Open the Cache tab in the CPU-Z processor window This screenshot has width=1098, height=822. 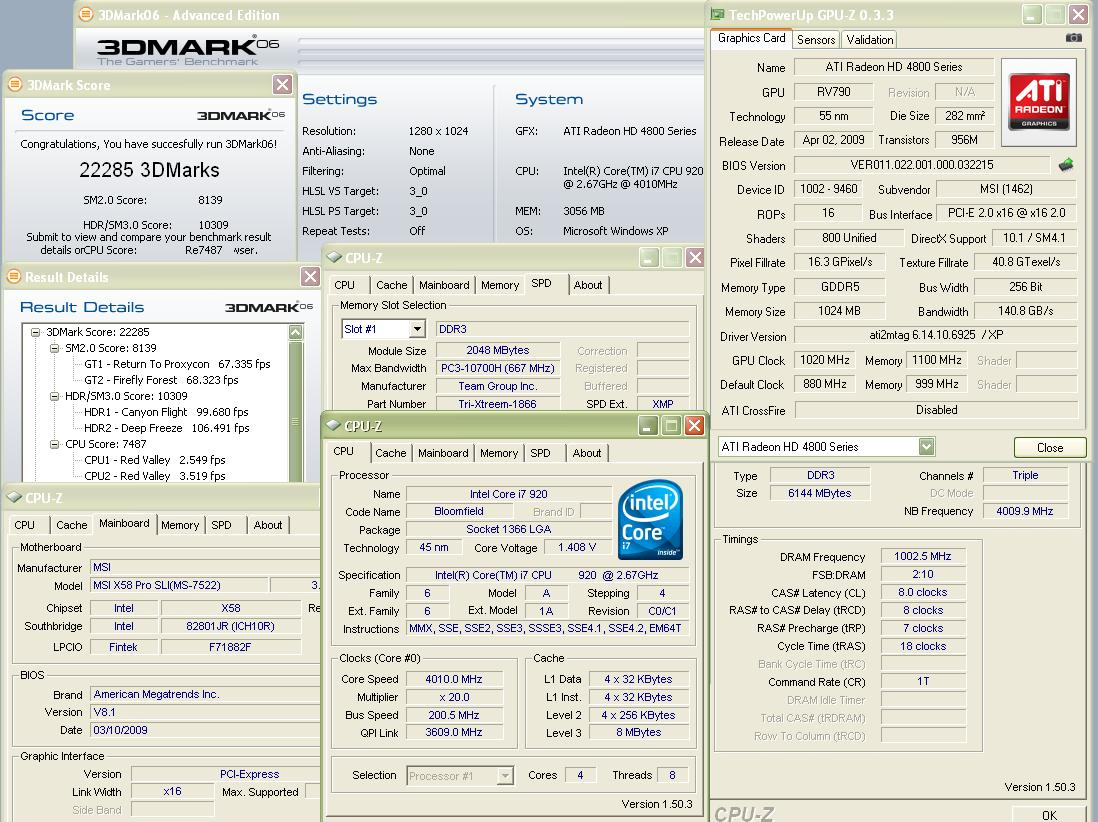[x=391, y=454]
